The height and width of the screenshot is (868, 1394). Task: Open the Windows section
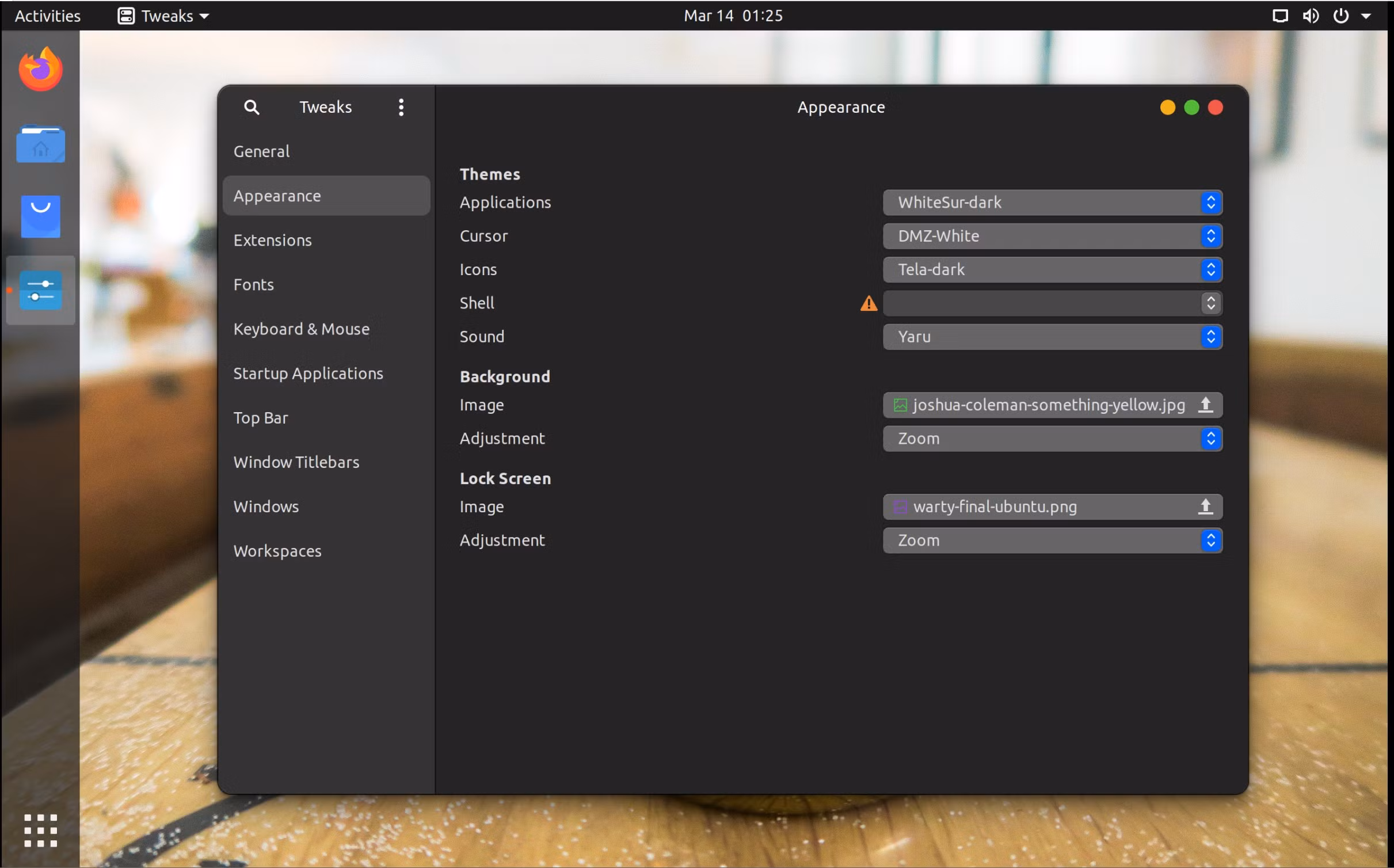(x=326, y=506)
